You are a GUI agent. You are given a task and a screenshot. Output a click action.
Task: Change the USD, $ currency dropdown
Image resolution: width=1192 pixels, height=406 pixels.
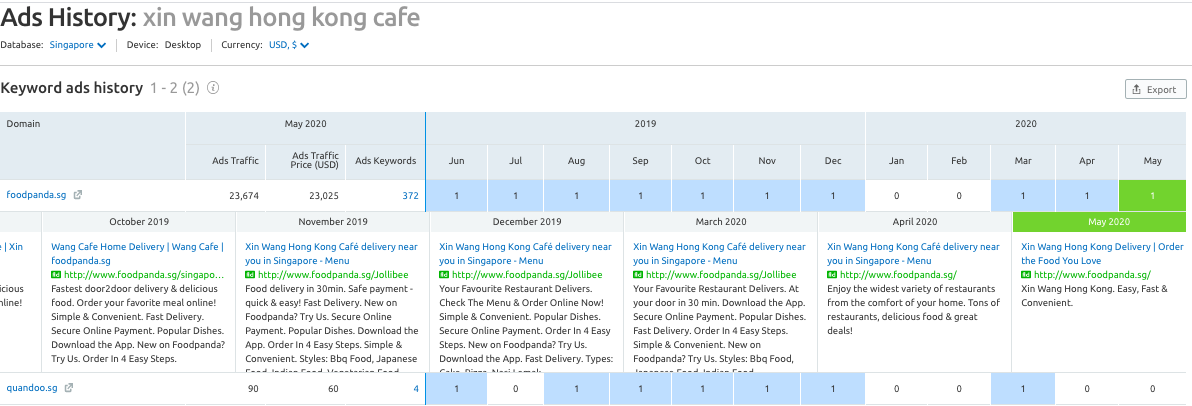[289, 45]
